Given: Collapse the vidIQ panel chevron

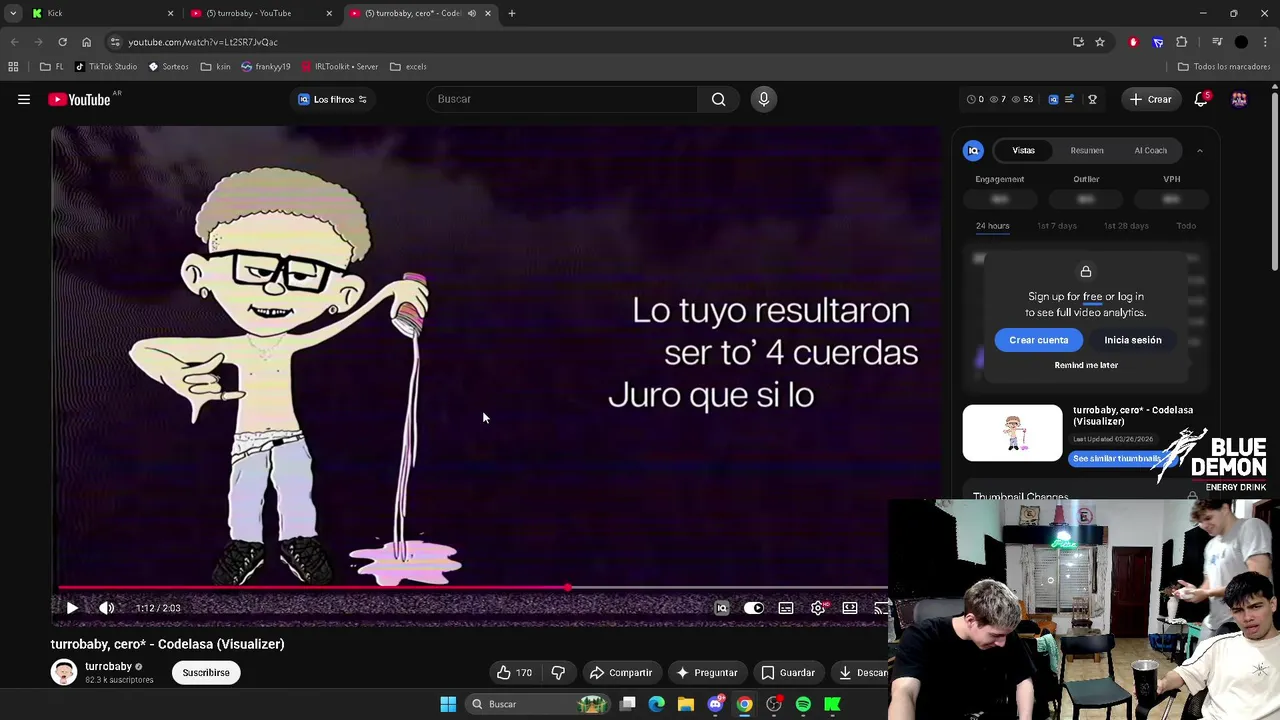Looking at the screenshot, I should 1200,151.
